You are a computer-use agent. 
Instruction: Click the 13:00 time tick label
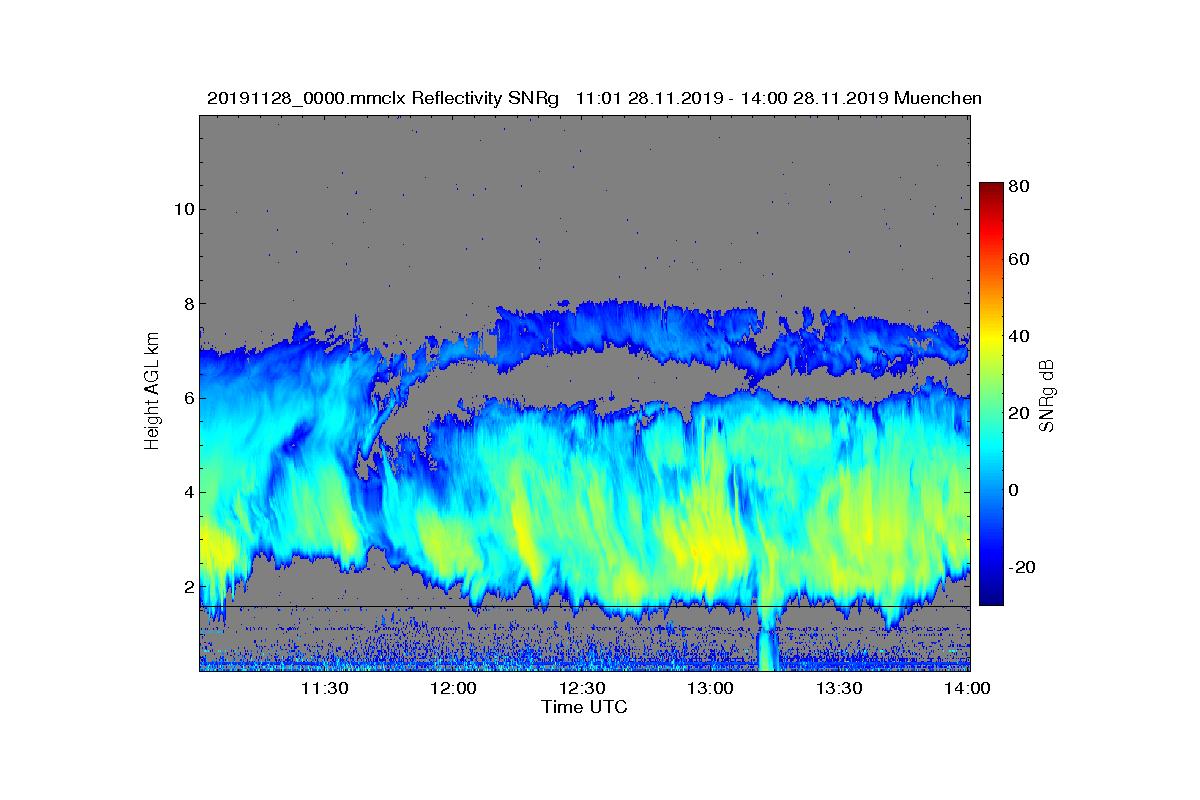coord(712,688)
